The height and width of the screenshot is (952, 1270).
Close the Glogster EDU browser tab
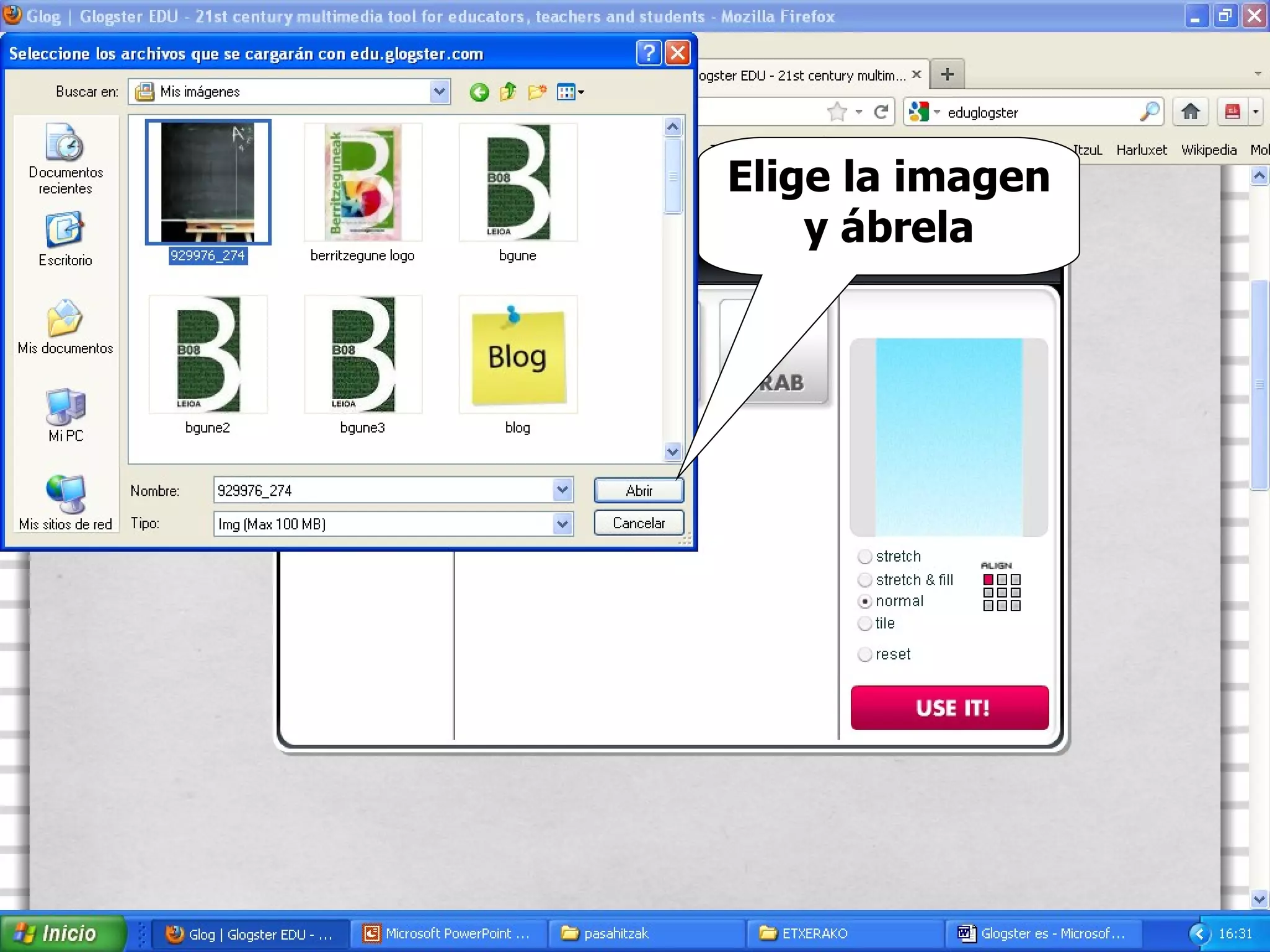click(x=917, y=74)
